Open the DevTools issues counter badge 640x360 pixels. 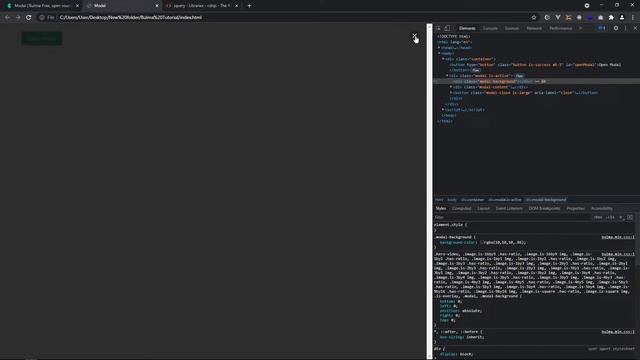tap(602, 28)
